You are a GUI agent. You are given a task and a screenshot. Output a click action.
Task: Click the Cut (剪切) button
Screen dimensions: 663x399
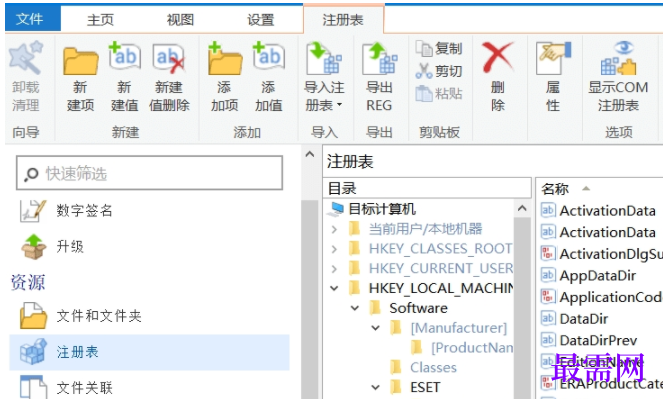point(439,71)
